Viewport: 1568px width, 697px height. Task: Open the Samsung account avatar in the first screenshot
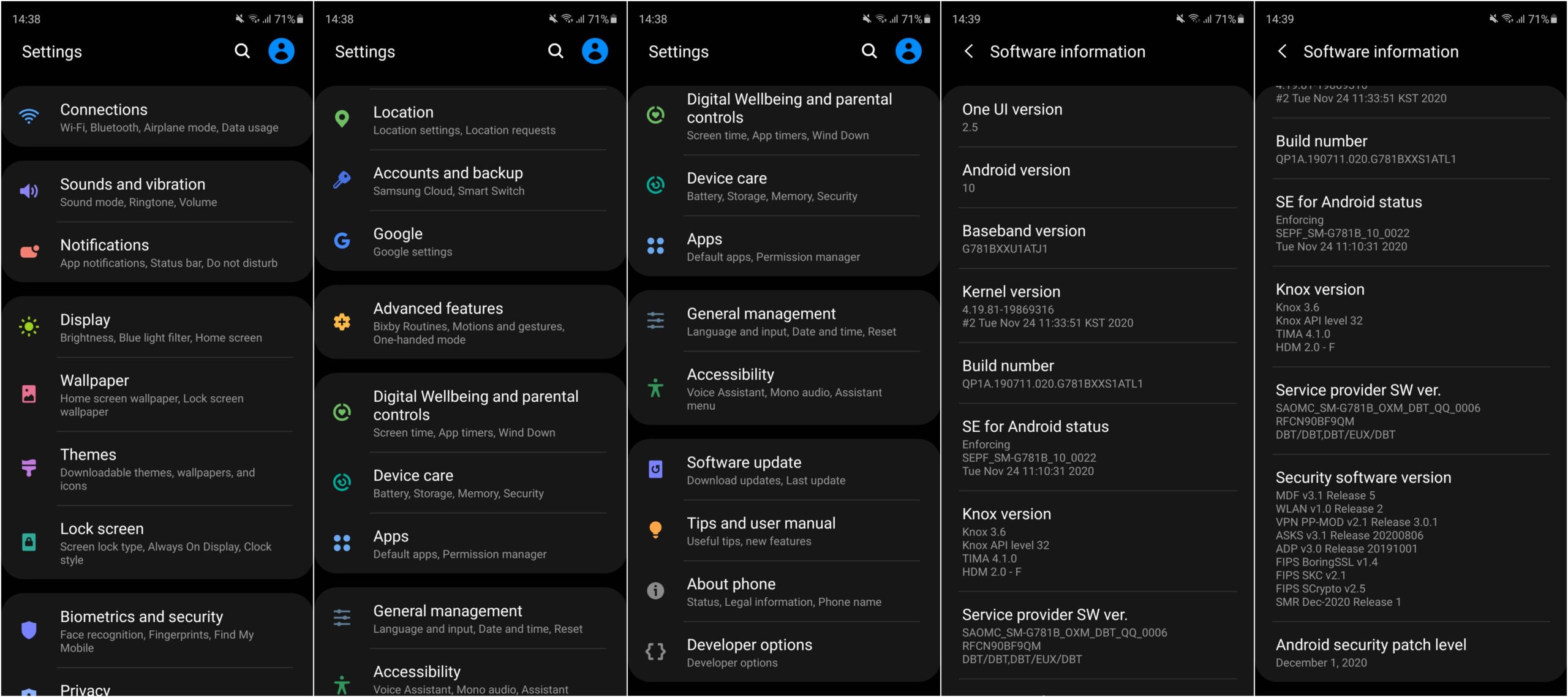point(282,51)
